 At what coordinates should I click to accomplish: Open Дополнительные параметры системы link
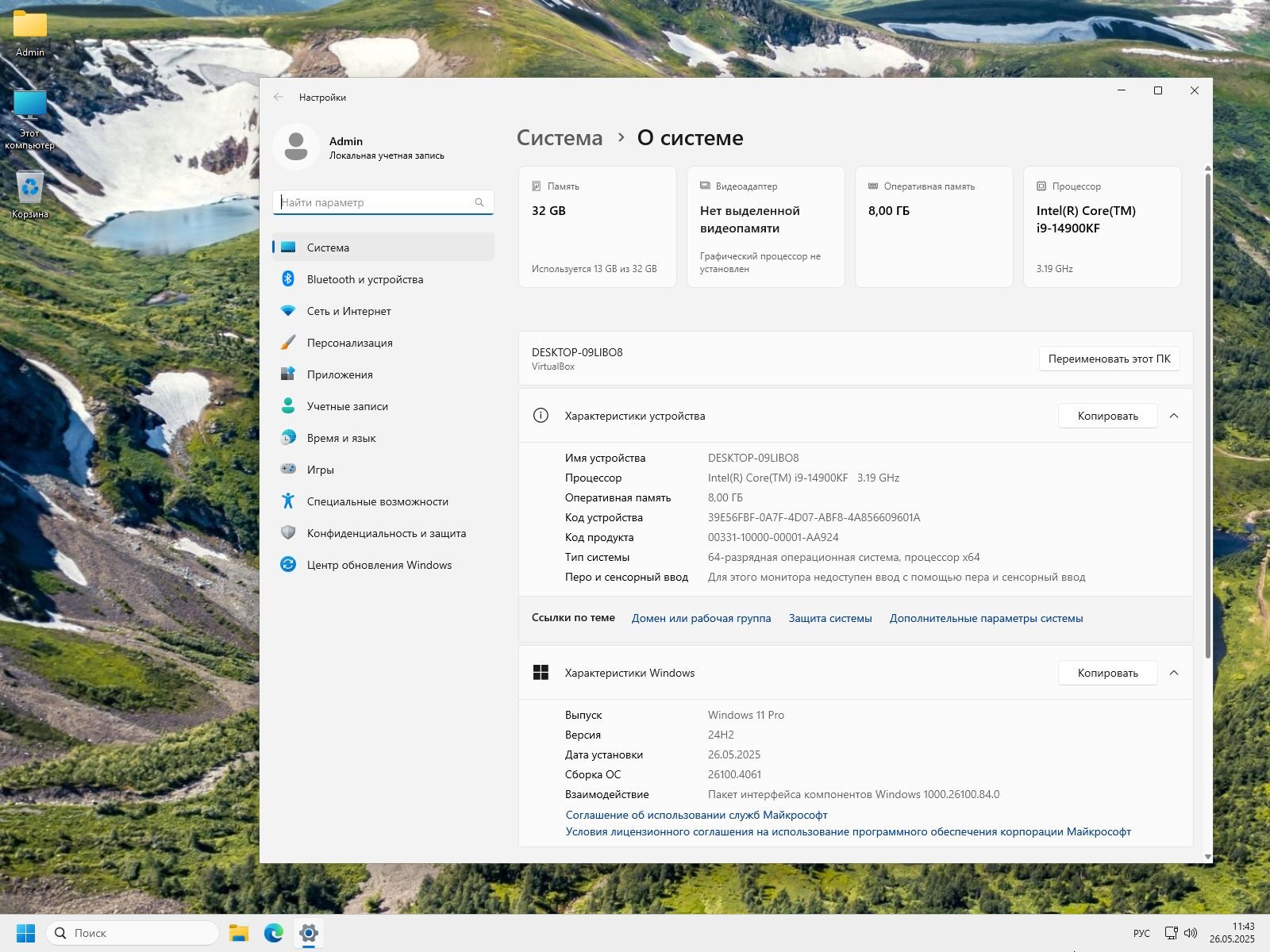click(986, 618)
